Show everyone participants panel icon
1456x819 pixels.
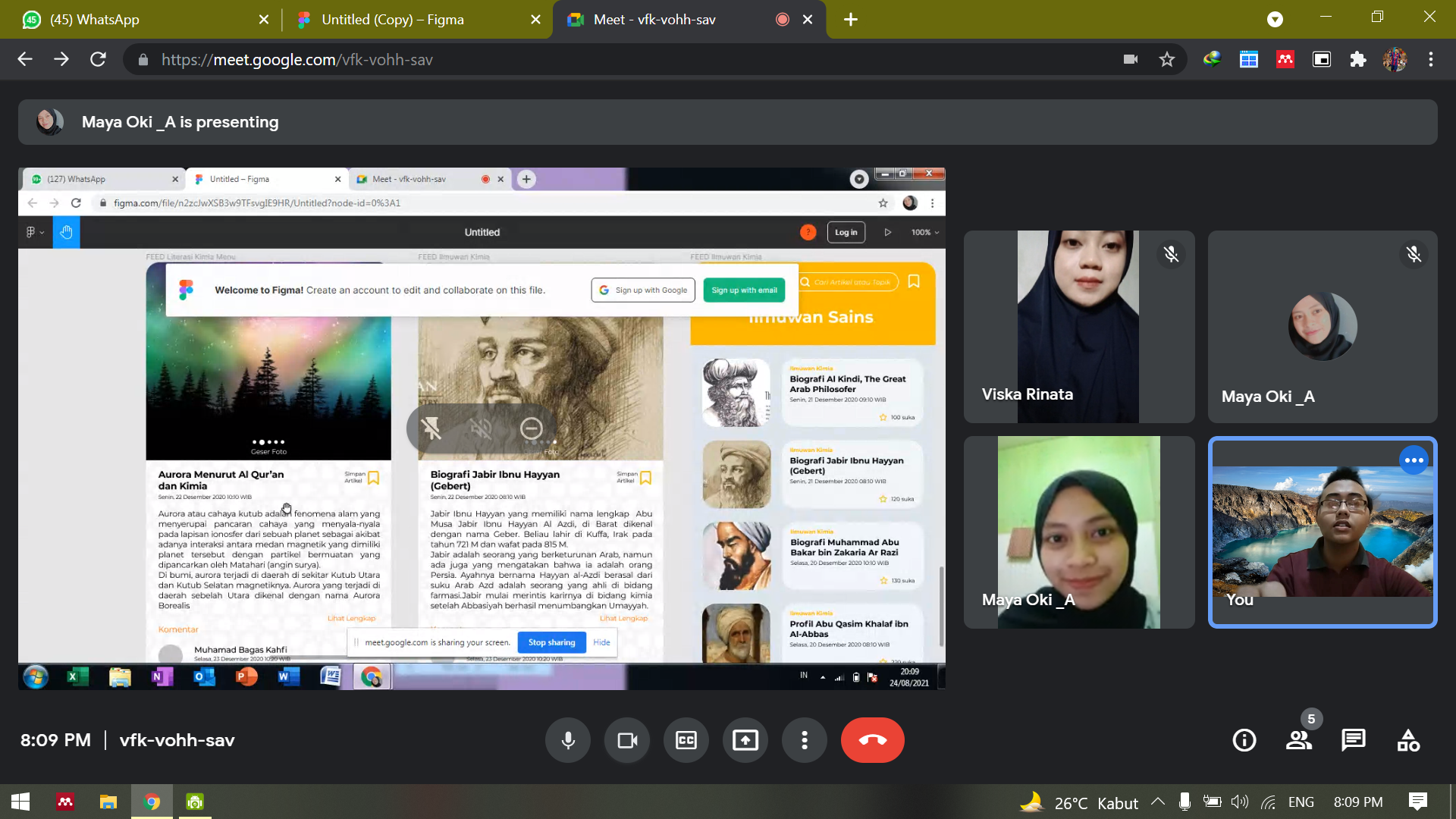click(x=1299, y=740)
